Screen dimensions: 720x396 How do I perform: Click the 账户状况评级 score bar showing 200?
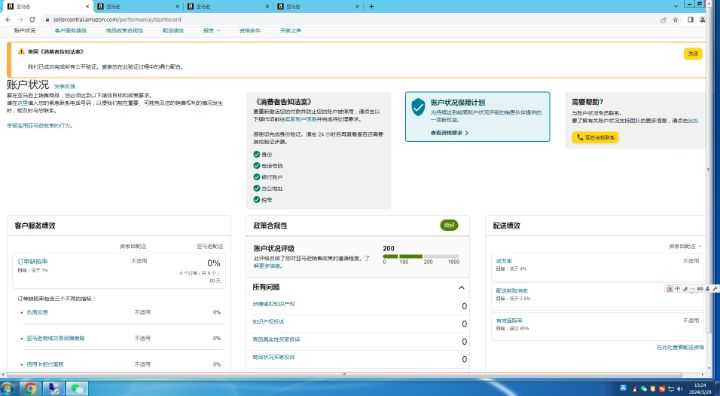421,256
